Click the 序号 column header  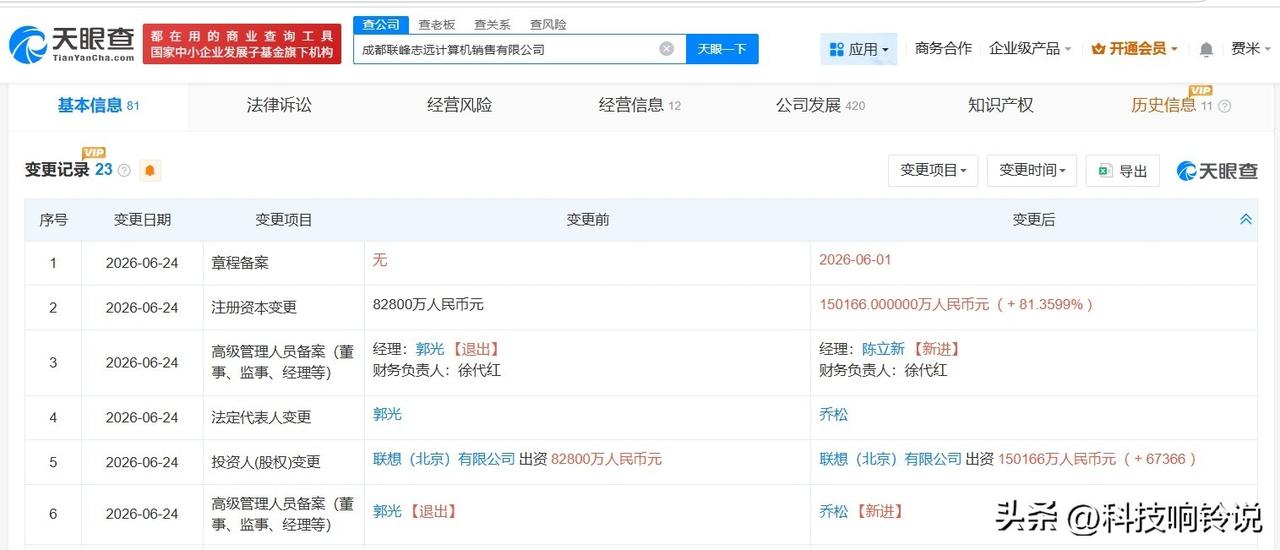[53, 220]
